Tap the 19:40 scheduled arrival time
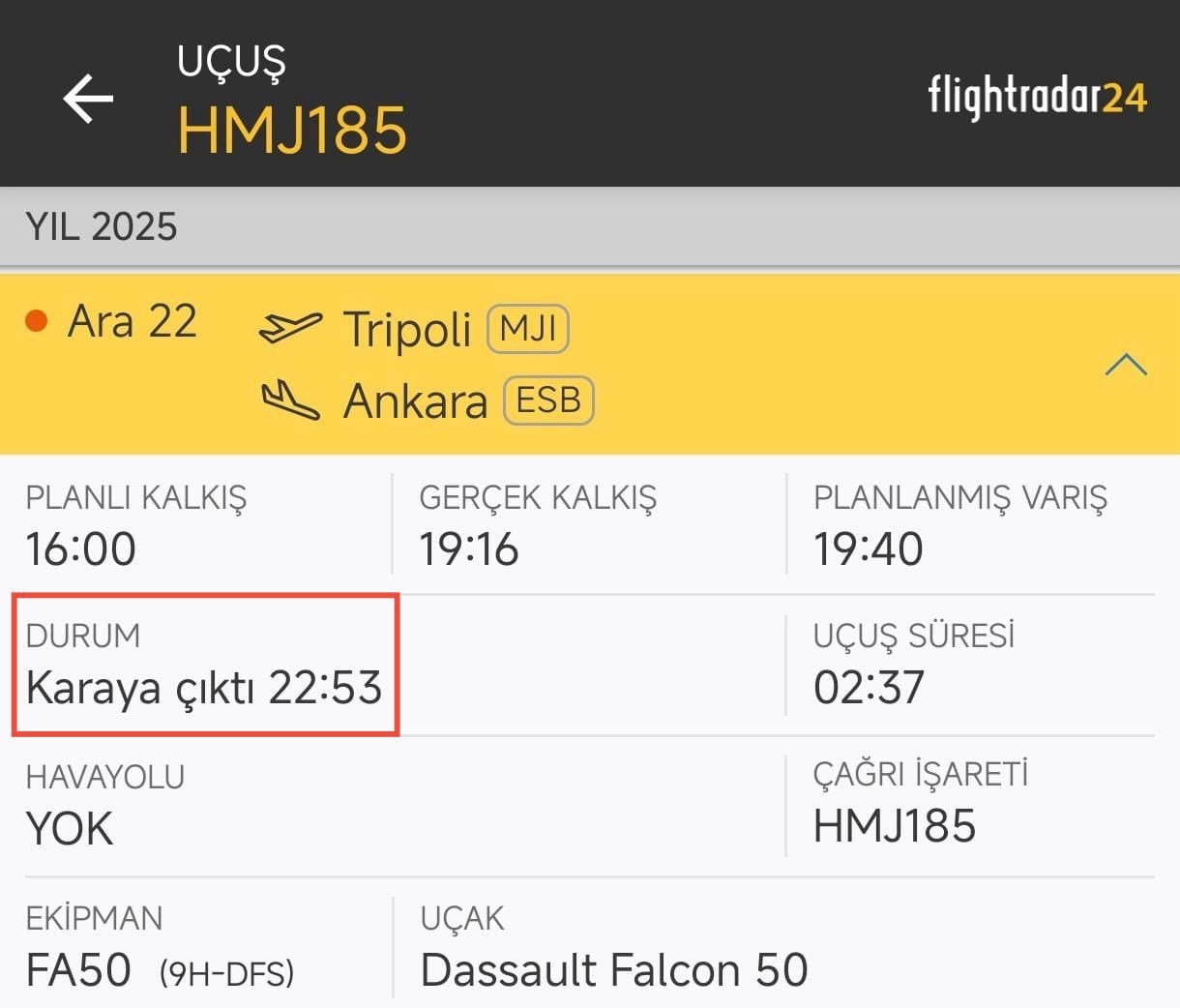The height and width of the screenshot is (1008, 1180). point(868,548)
